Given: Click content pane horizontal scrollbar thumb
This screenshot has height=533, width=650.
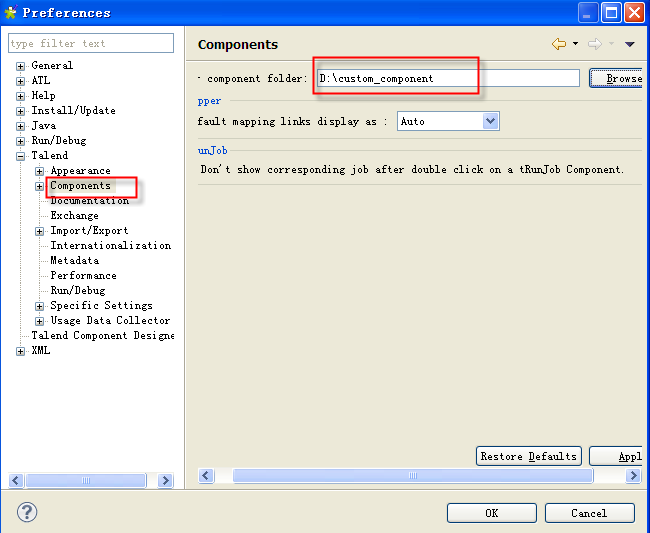Looking at the screenshot, I should point(413,475).
